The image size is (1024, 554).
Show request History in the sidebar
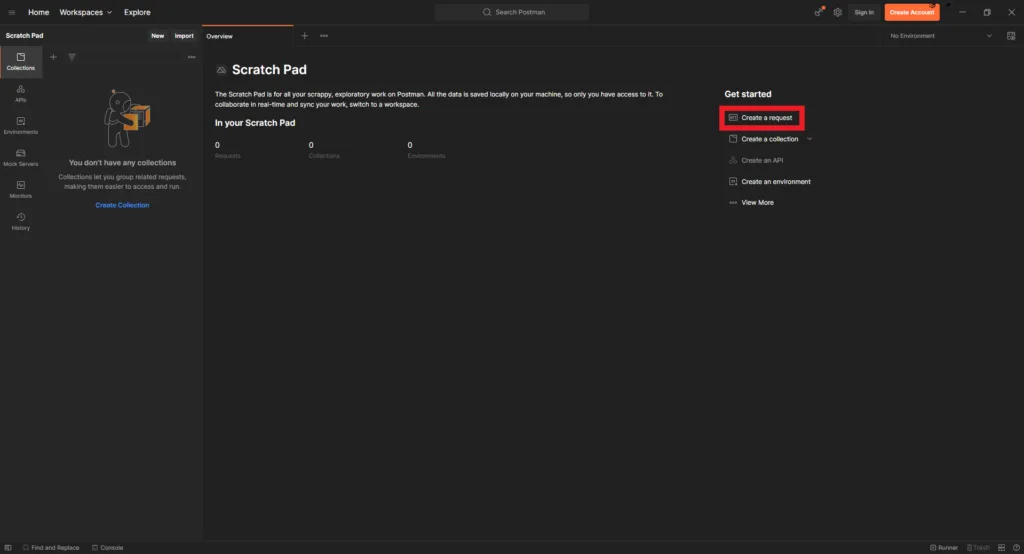(x=21, y=221)
